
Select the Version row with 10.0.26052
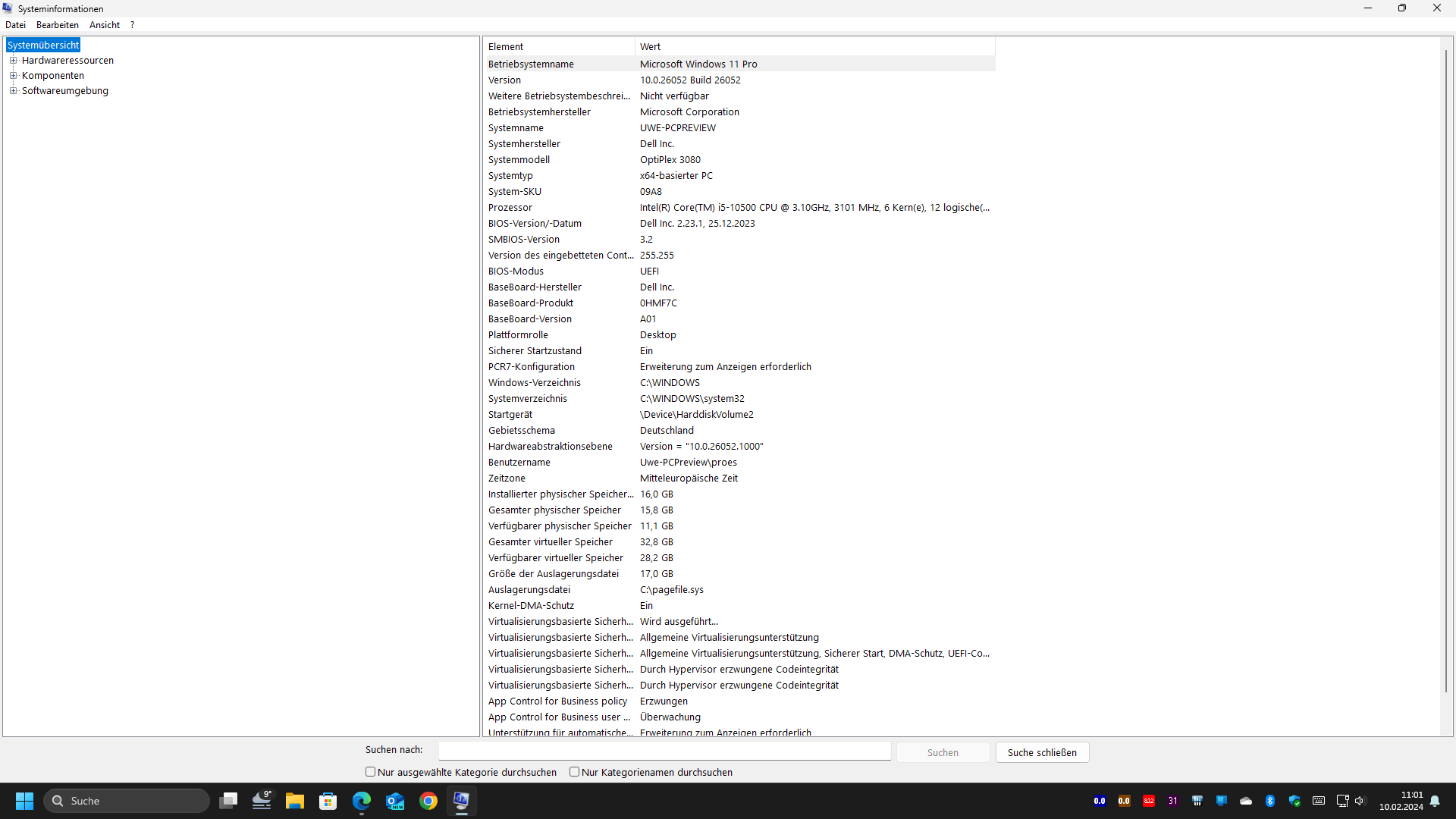(739, 80)
